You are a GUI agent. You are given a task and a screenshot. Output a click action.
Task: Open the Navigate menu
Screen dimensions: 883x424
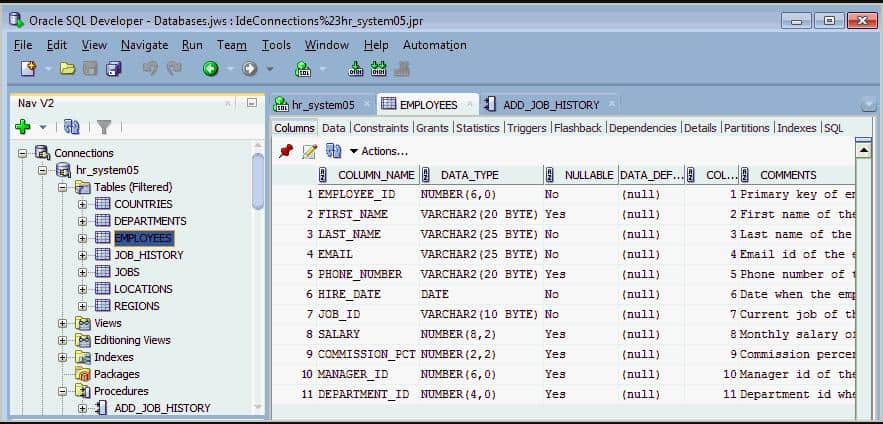pos(144,45)
